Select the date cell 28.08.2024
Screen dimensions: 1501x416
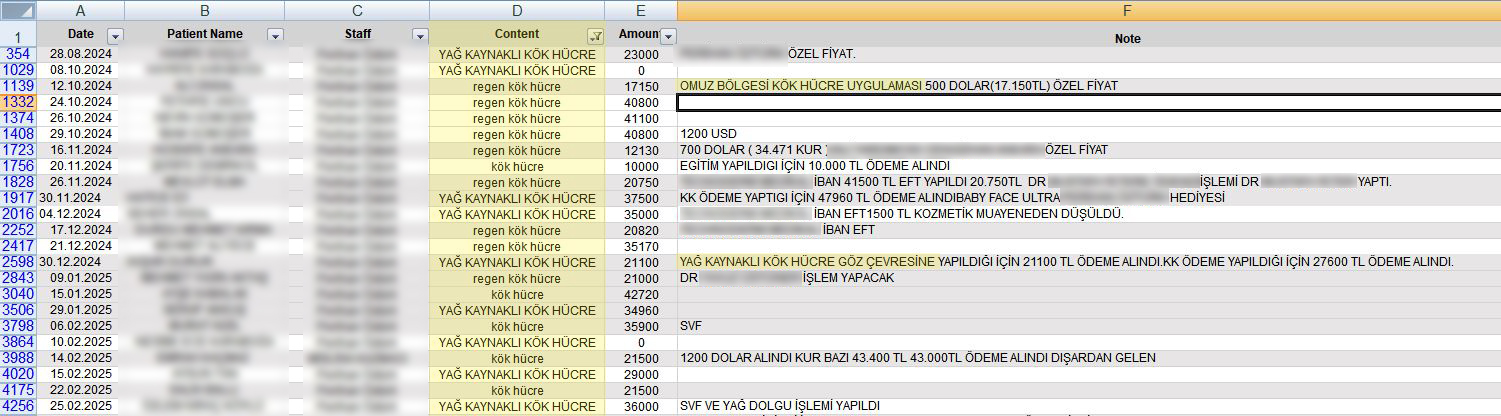pos(80,54)
